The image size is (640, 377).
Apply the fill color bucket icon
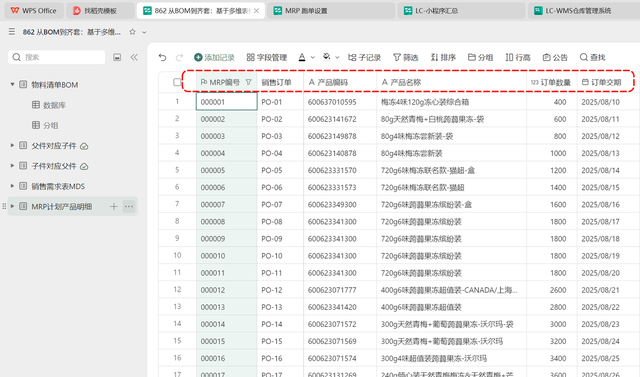tap(327, 58)
